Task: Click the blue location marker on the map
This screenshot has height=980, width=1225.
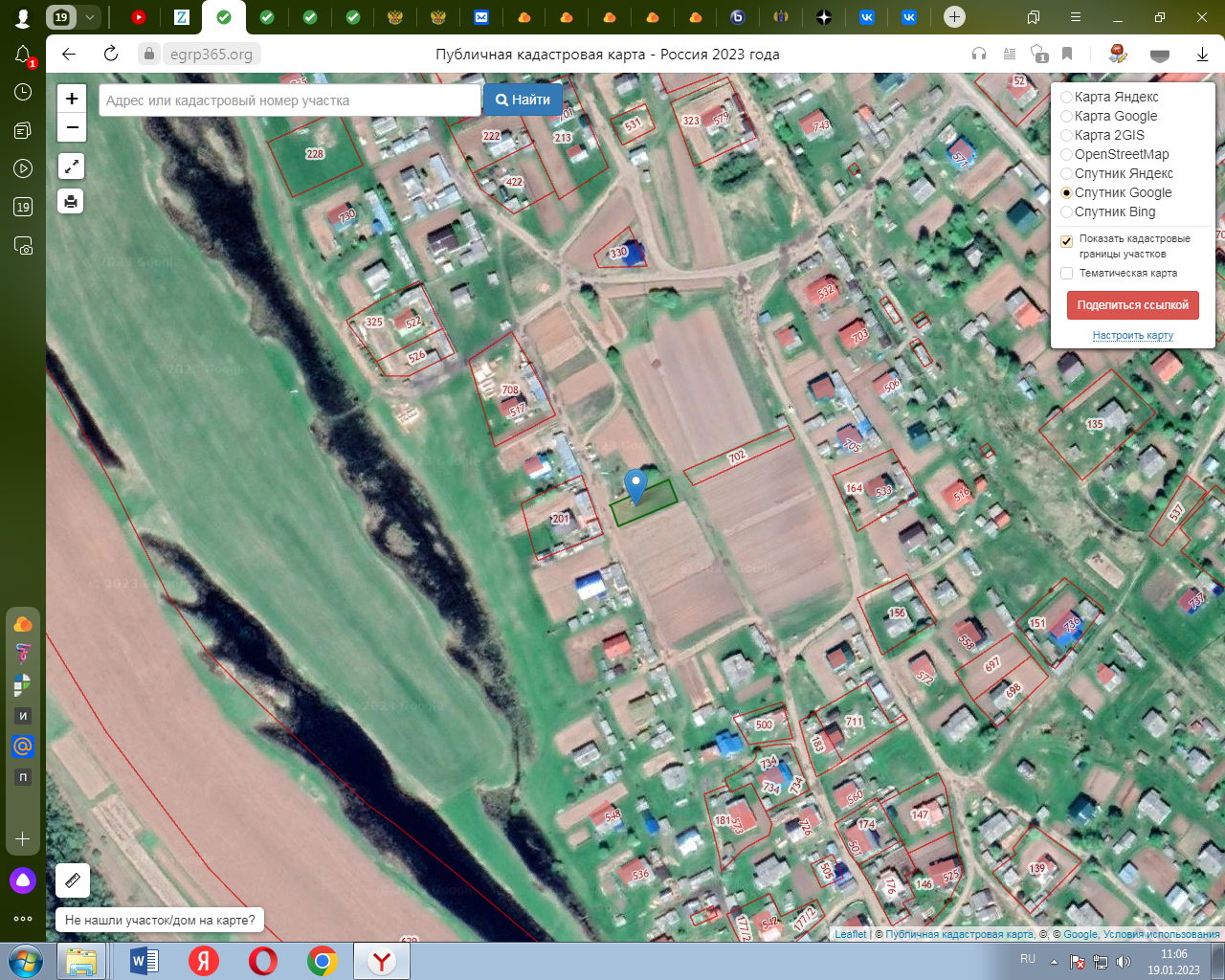Action: pos(635,486)
